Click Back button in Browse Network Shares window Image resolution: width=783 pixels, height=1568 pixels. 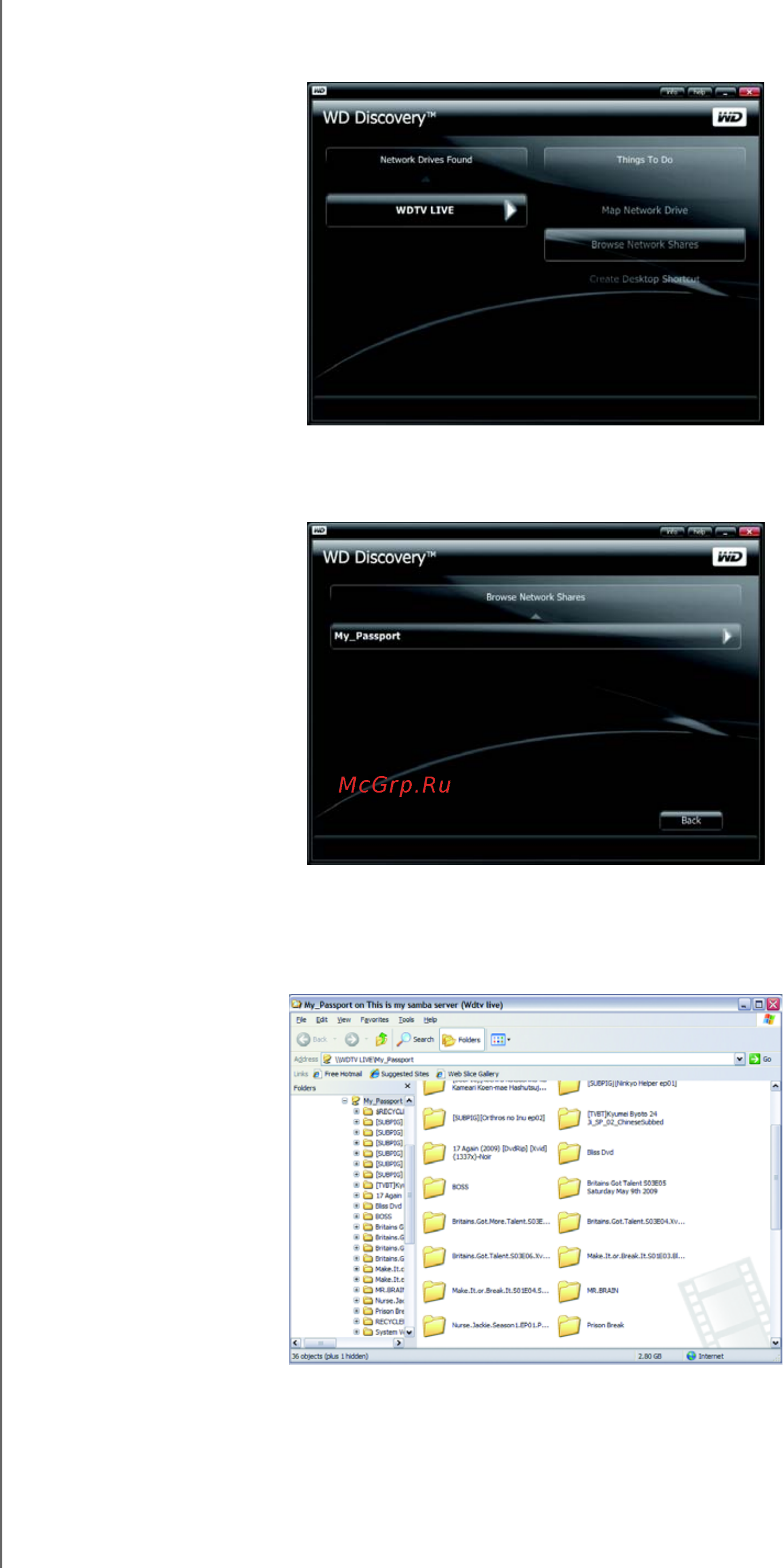[691, 821]
